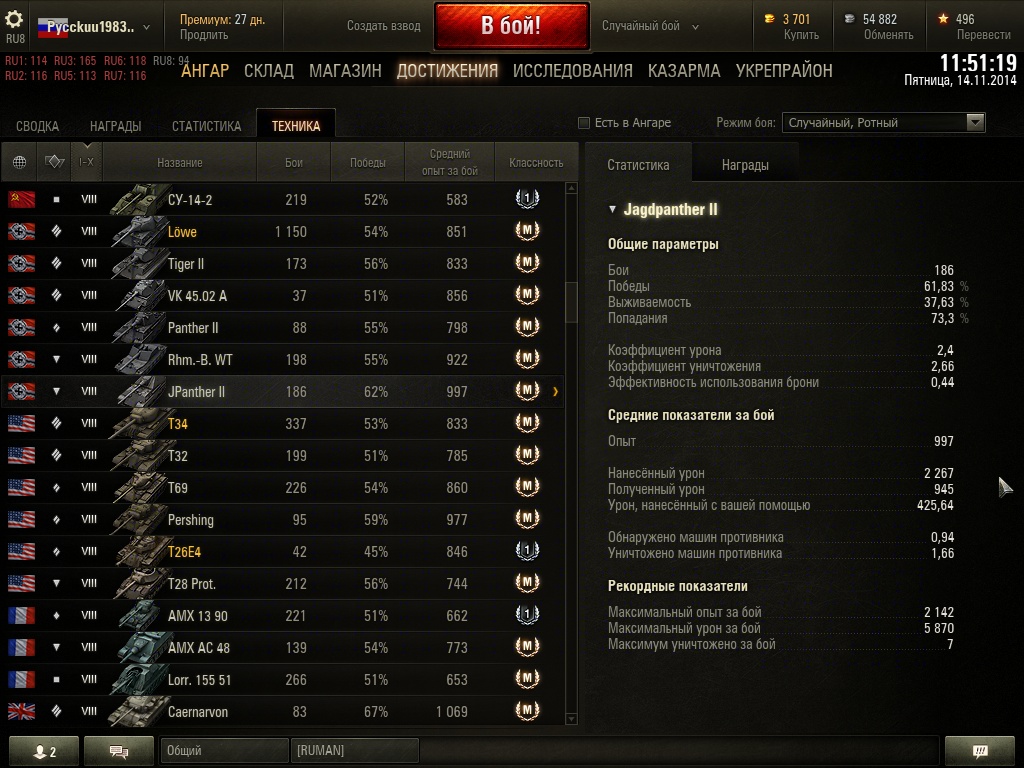The width and height of the screenshot is (1024, 768).
Task: Sort vehicles by nation globe icon
Action: [x=20, y=162]
